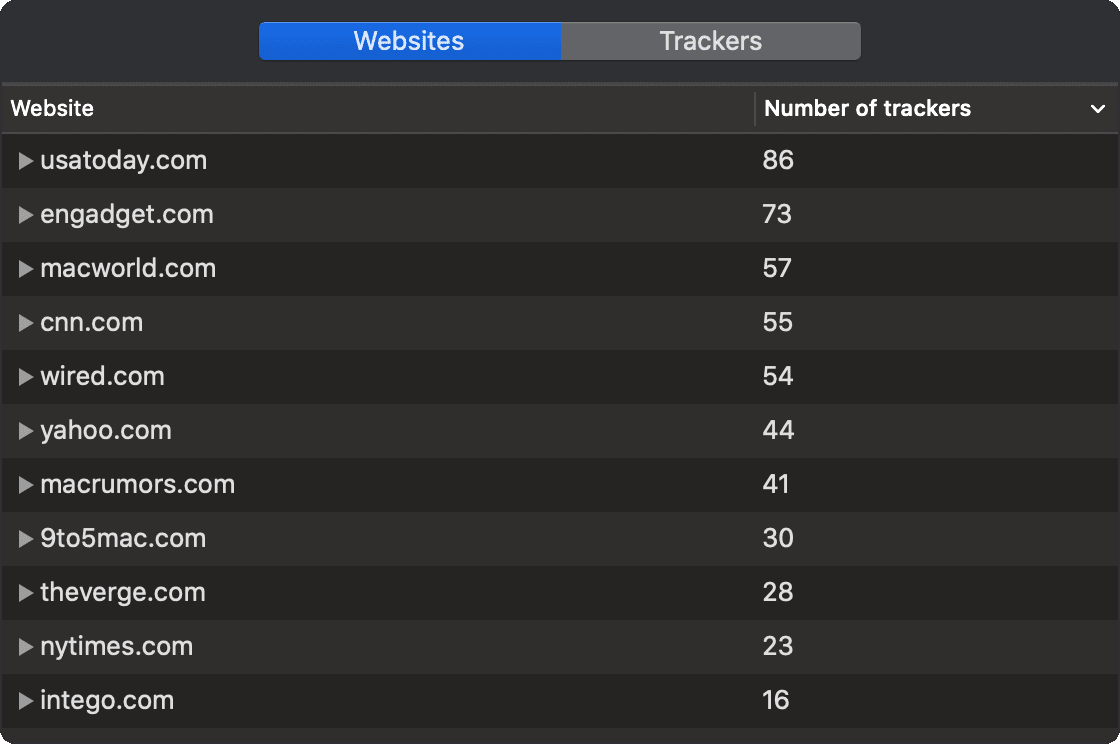Expand the cnn.com tracker list

(x=26, y=323)
